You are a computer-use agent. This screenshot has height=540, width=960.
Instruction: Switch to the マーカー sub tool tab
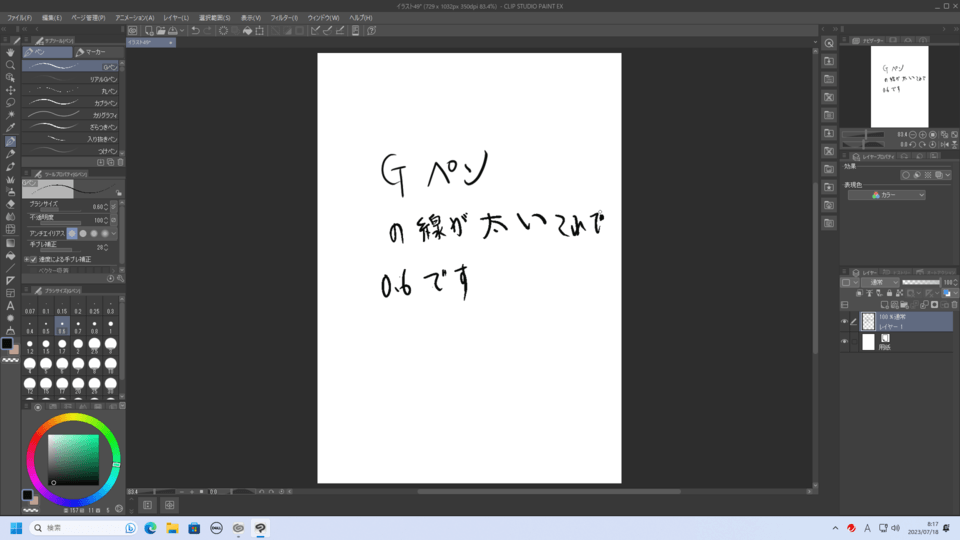99,52
